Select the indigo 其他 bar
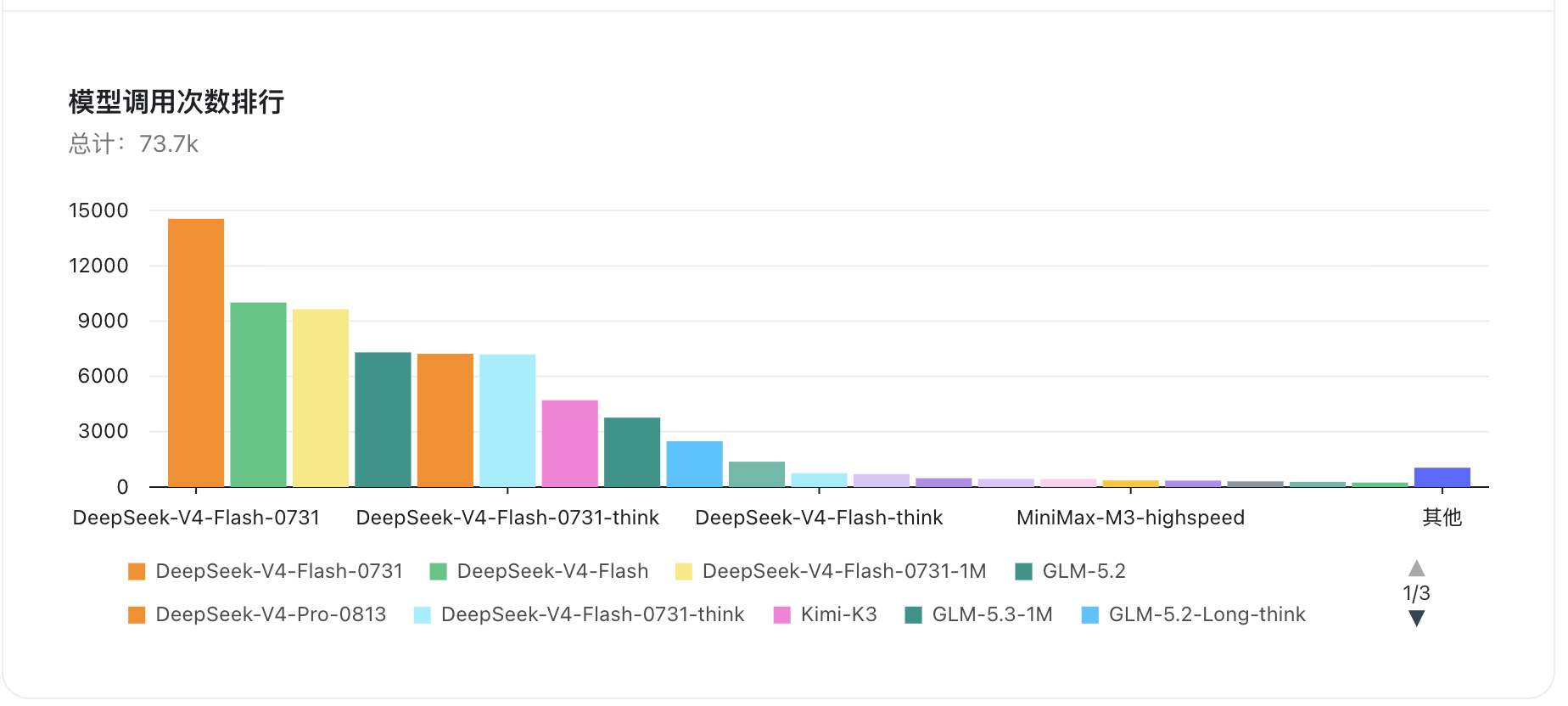The image size is (1568, 706). tap(1442, 478)
